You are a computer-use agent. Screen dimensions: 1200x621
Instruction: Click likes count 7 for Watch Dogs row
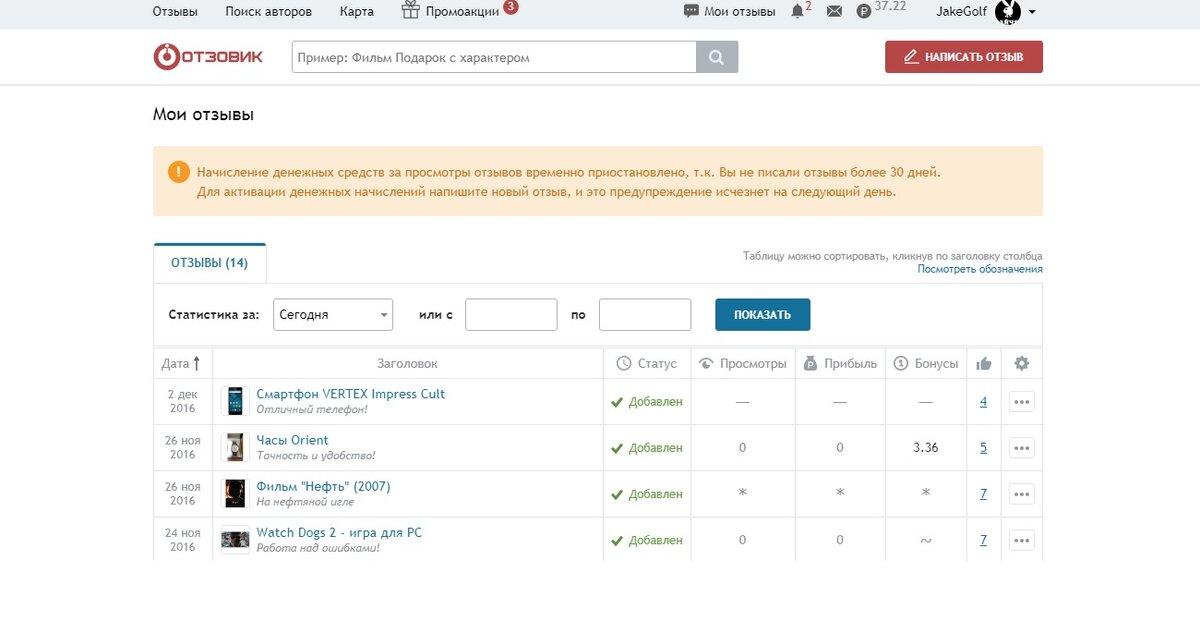pos(983,540)
